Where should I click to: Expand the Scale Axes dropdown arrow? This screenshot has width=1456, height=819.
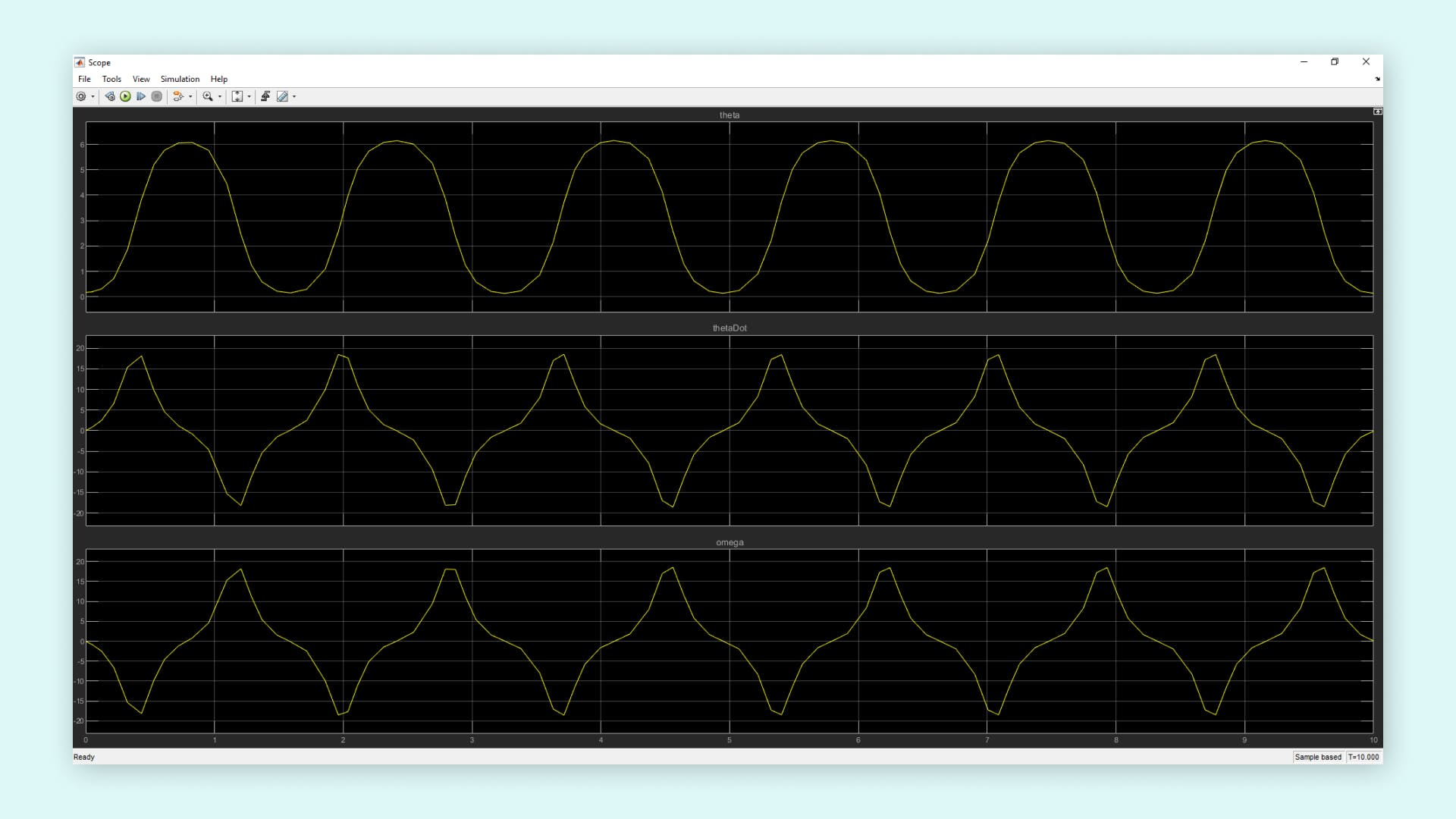[249, 96]
